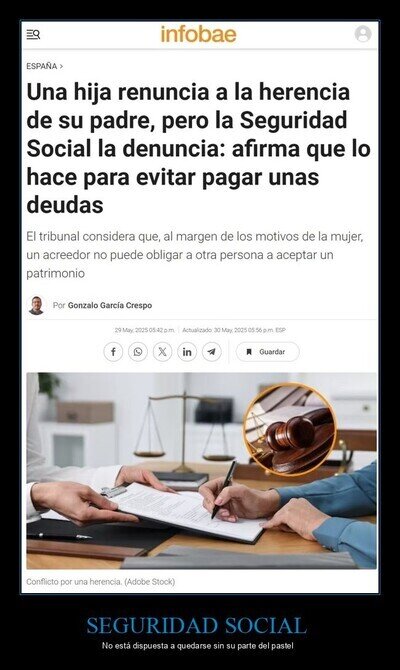Click the Guardar button
400x670 pixels.
pyautogui.click(x=268, y=352)
